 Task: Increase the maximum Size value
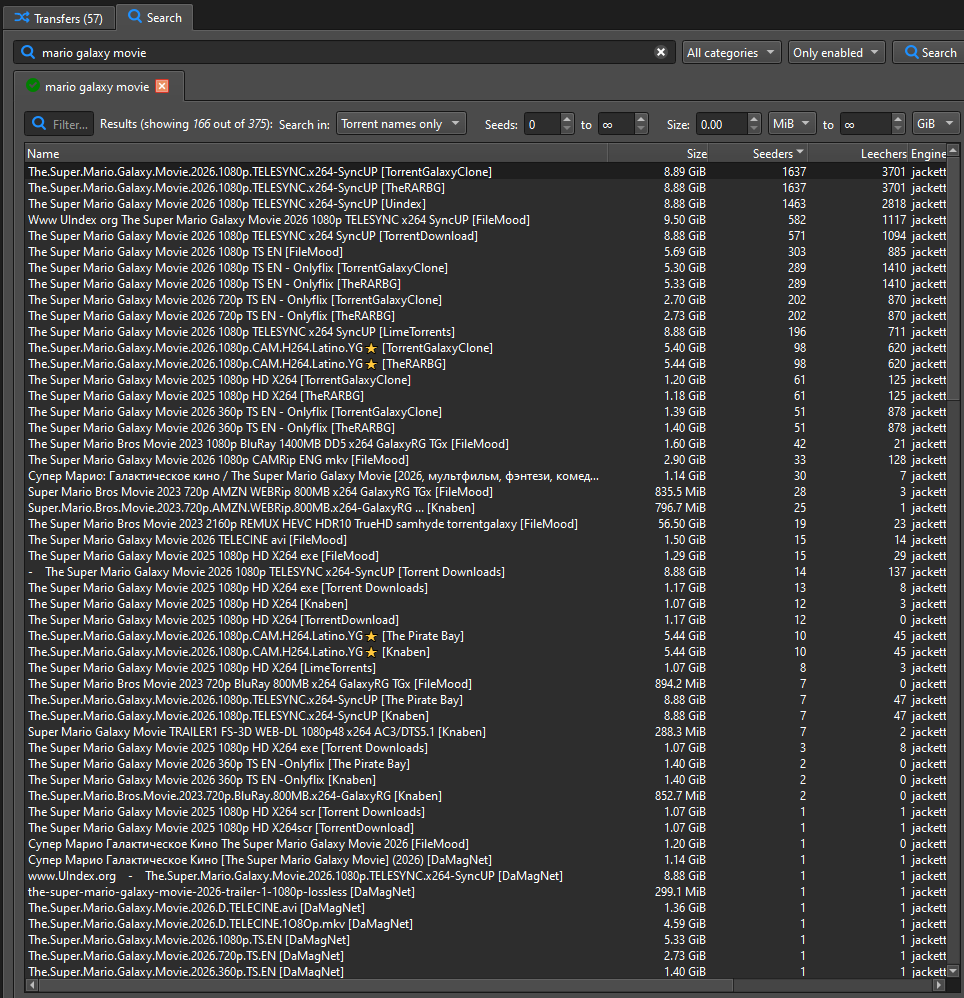coord(898,118)
